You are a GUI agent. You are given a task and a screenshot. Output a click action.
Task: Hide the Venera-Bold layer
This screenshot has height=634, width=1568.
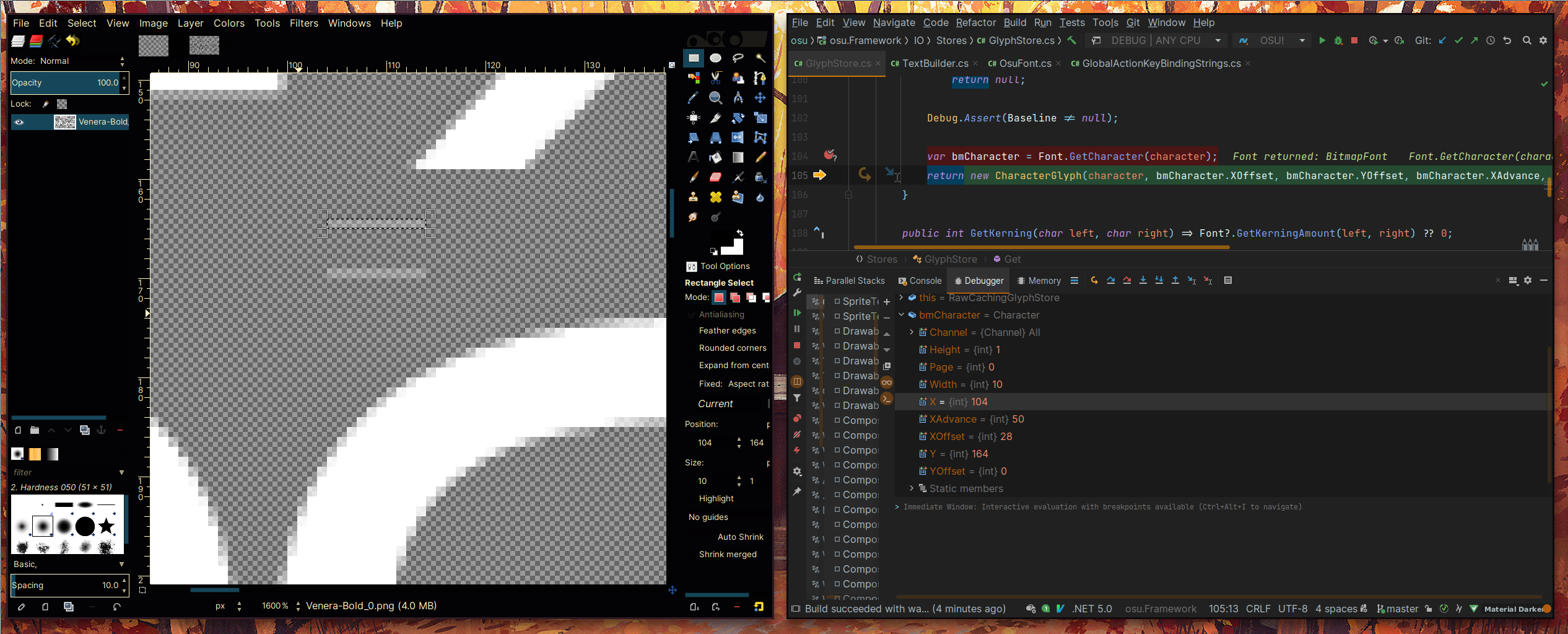20,122
